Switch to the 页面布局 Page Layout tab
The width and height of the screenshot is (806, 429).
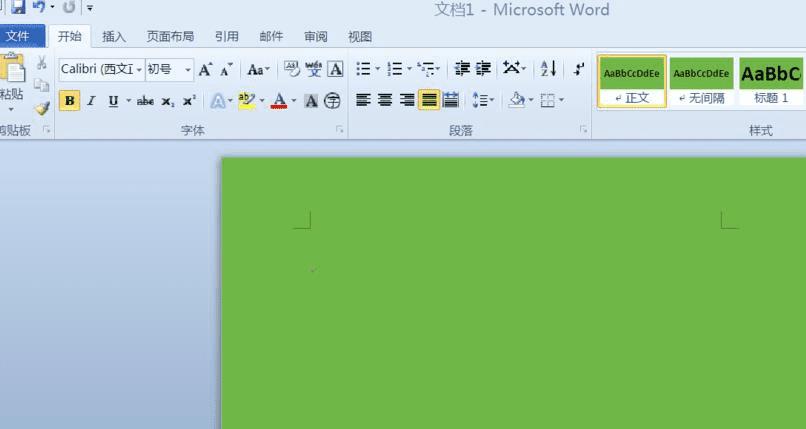click(x=170, y=36)
